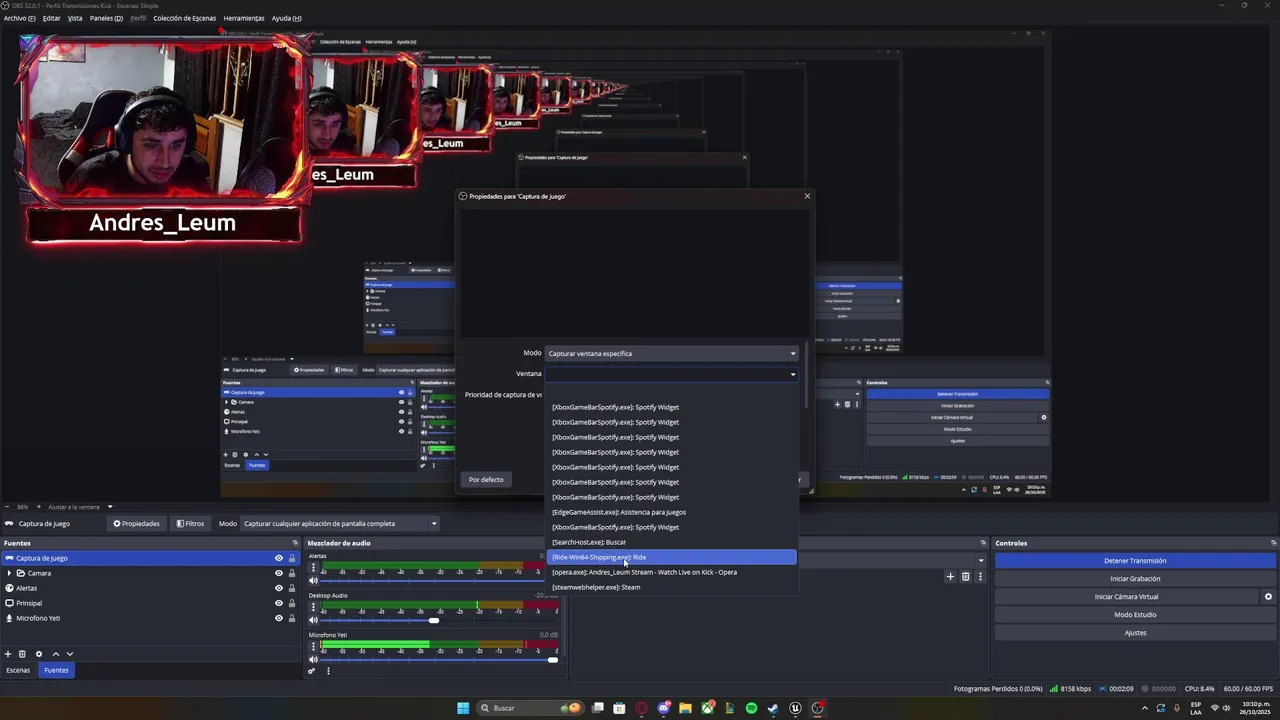The image size is (1280, 720).
Task: Open advanced audio properties gear in mixer
Action: (312, 670)
